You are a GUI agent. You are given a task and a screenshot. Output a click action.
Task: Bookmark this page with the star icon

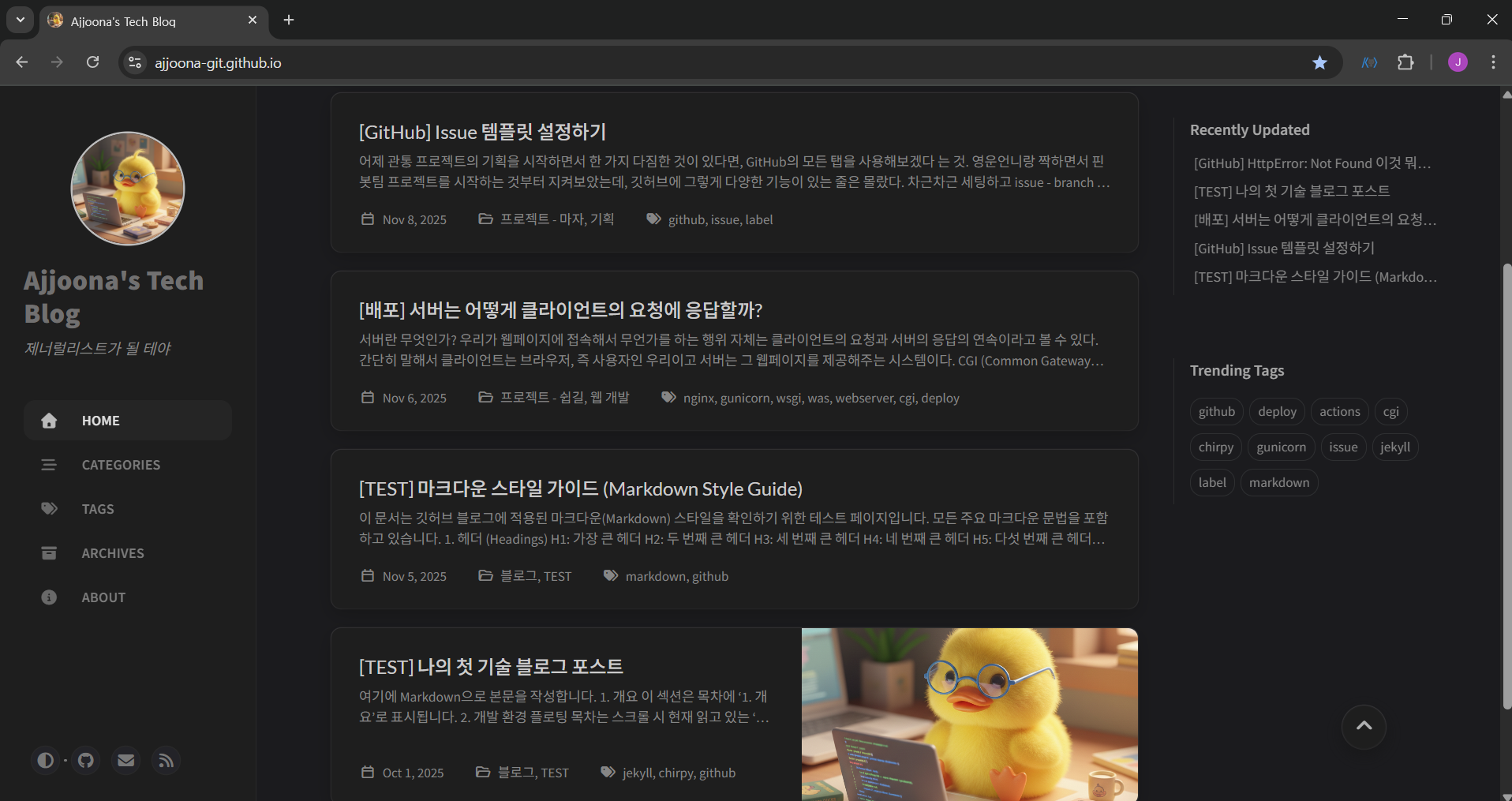pos(1319,62)
